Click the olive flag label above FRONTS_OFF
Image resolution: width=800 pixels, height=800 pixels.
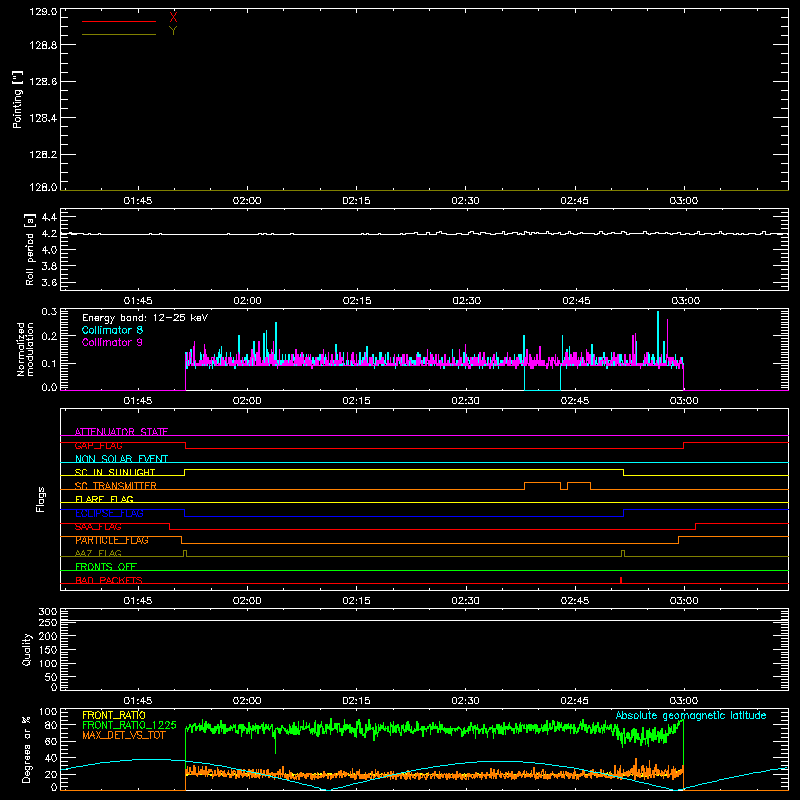pyautogui.click(x=98, y=553)
